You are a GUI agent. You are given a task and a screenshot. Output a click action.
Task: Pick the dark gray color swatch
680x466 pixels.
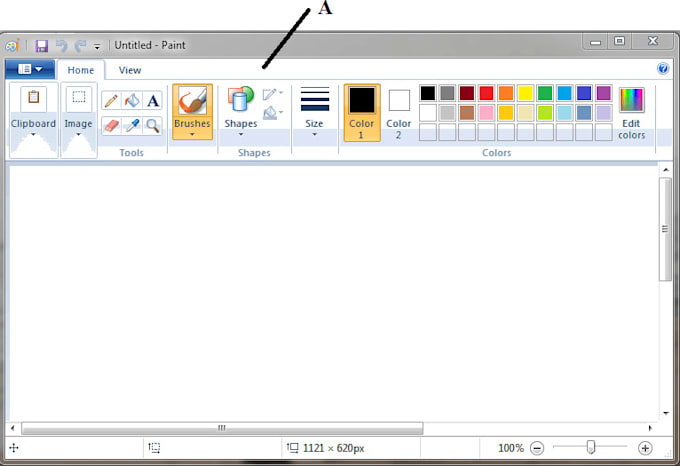[447, 93]
